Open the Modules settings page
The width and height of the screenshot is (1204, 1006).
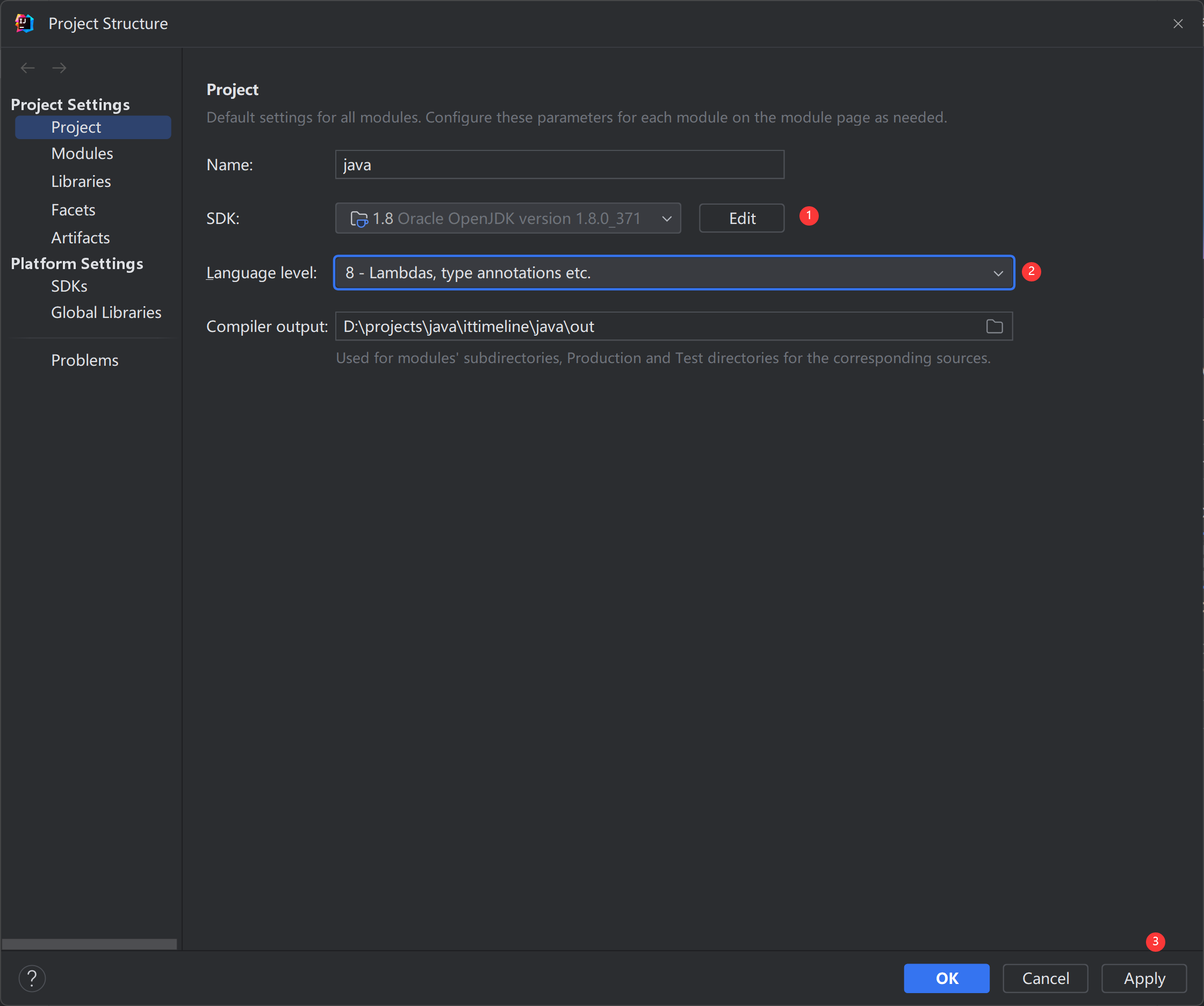[x=82, y=154]
